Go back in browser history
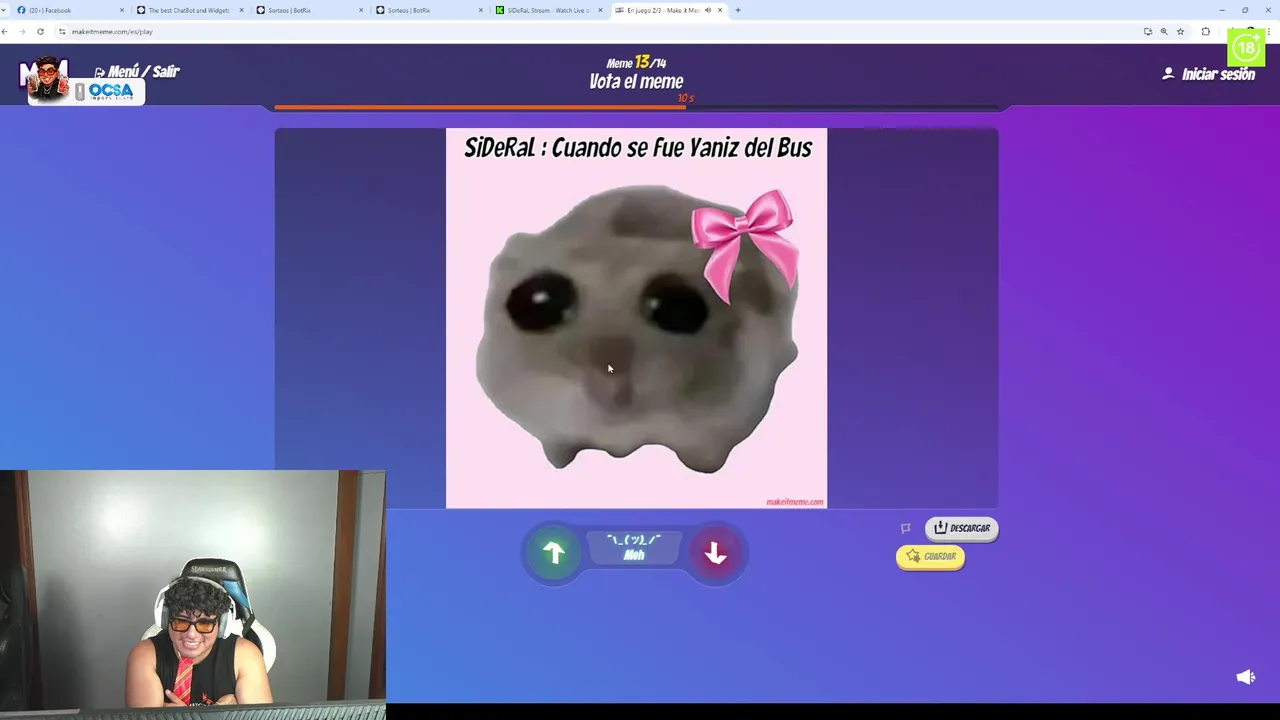Viewport: 1280px width, 720px height. coord(5,31)
